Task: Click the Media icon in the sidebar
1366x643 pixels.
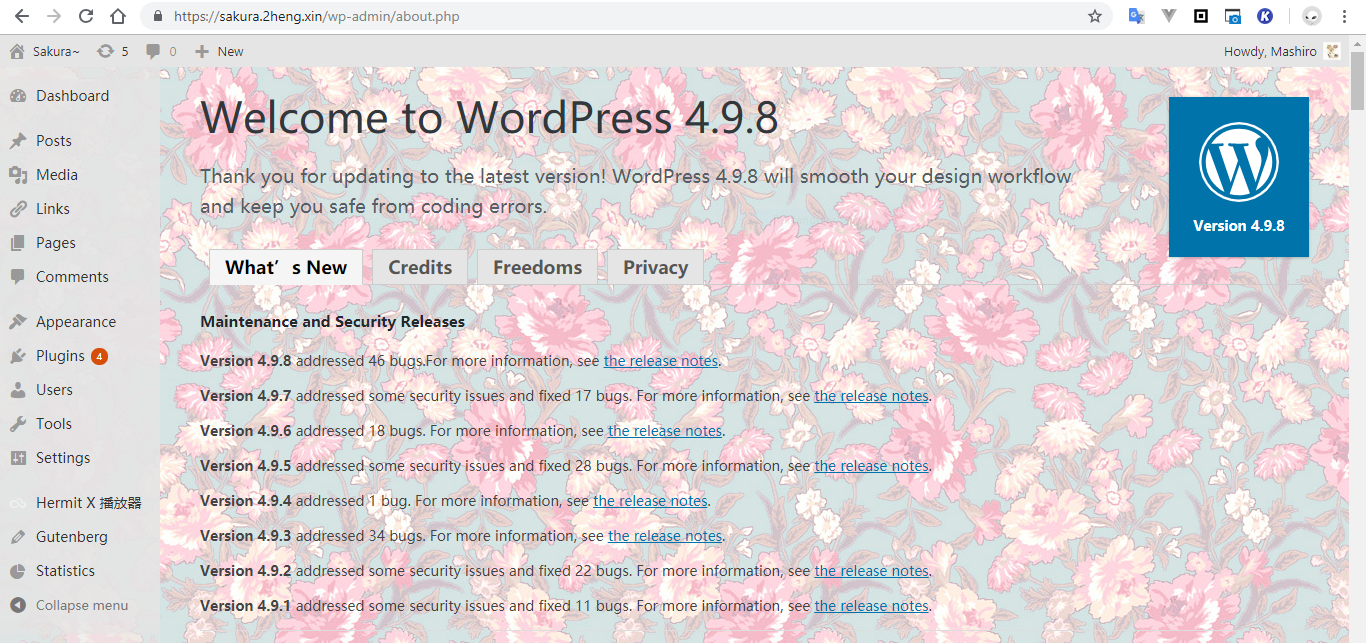Action: pos(18,175)
